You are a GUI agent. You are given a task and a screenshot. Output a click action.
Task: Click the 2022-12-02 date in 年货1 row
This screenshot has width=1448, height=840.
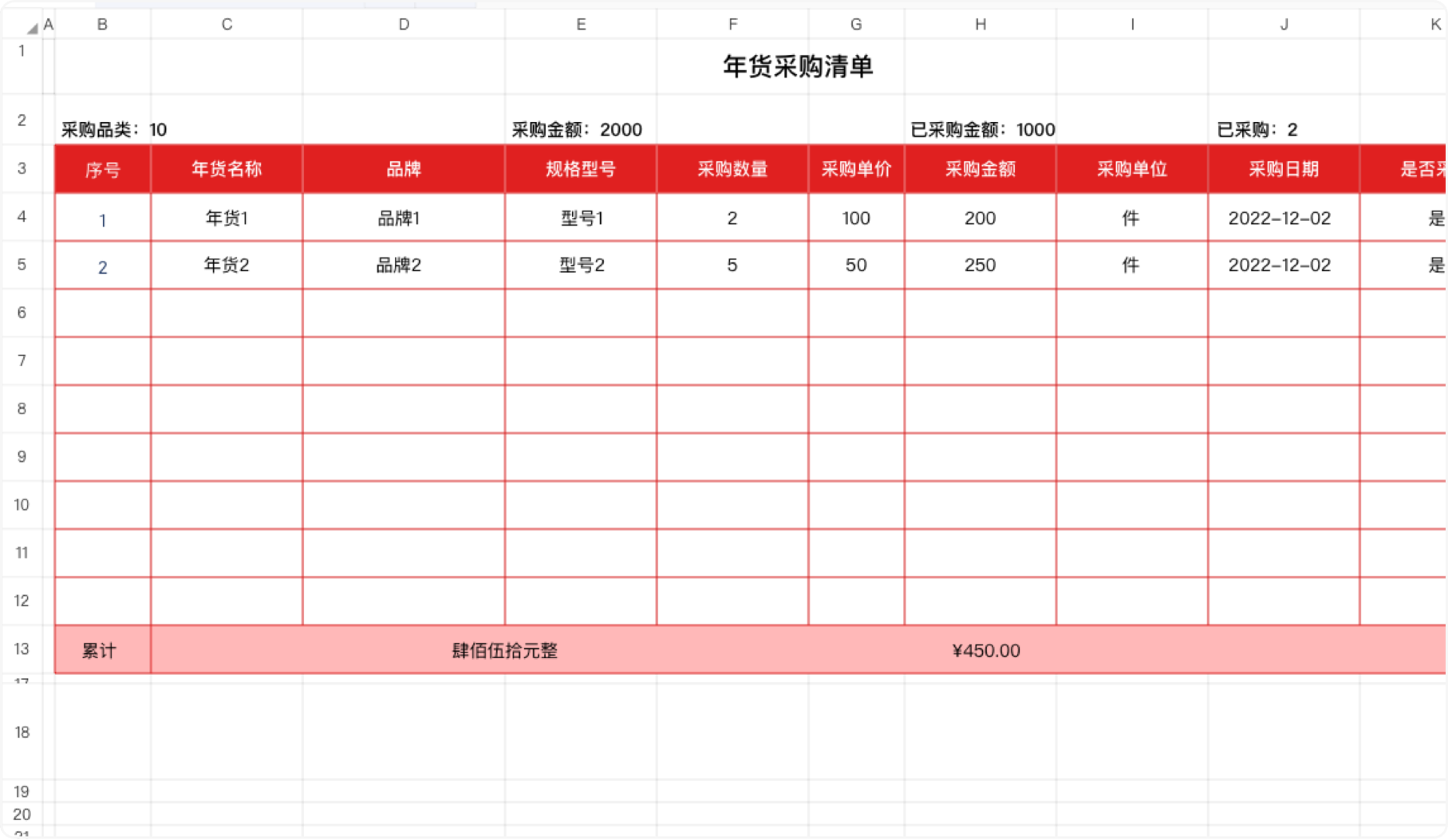(1284, 218)
